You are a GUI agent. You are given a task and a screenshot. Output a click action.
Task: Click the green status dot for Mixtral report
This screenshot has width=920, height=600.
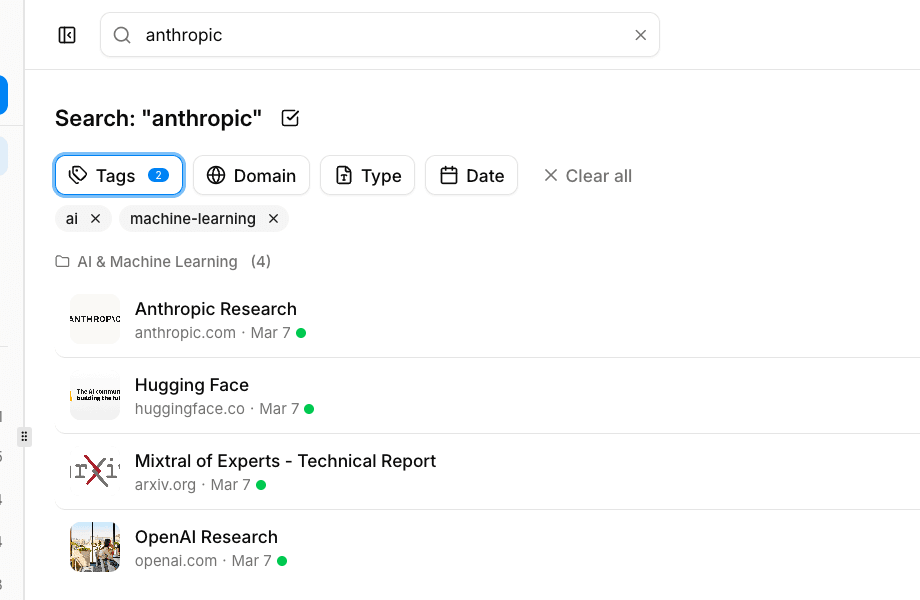point(261,485)
